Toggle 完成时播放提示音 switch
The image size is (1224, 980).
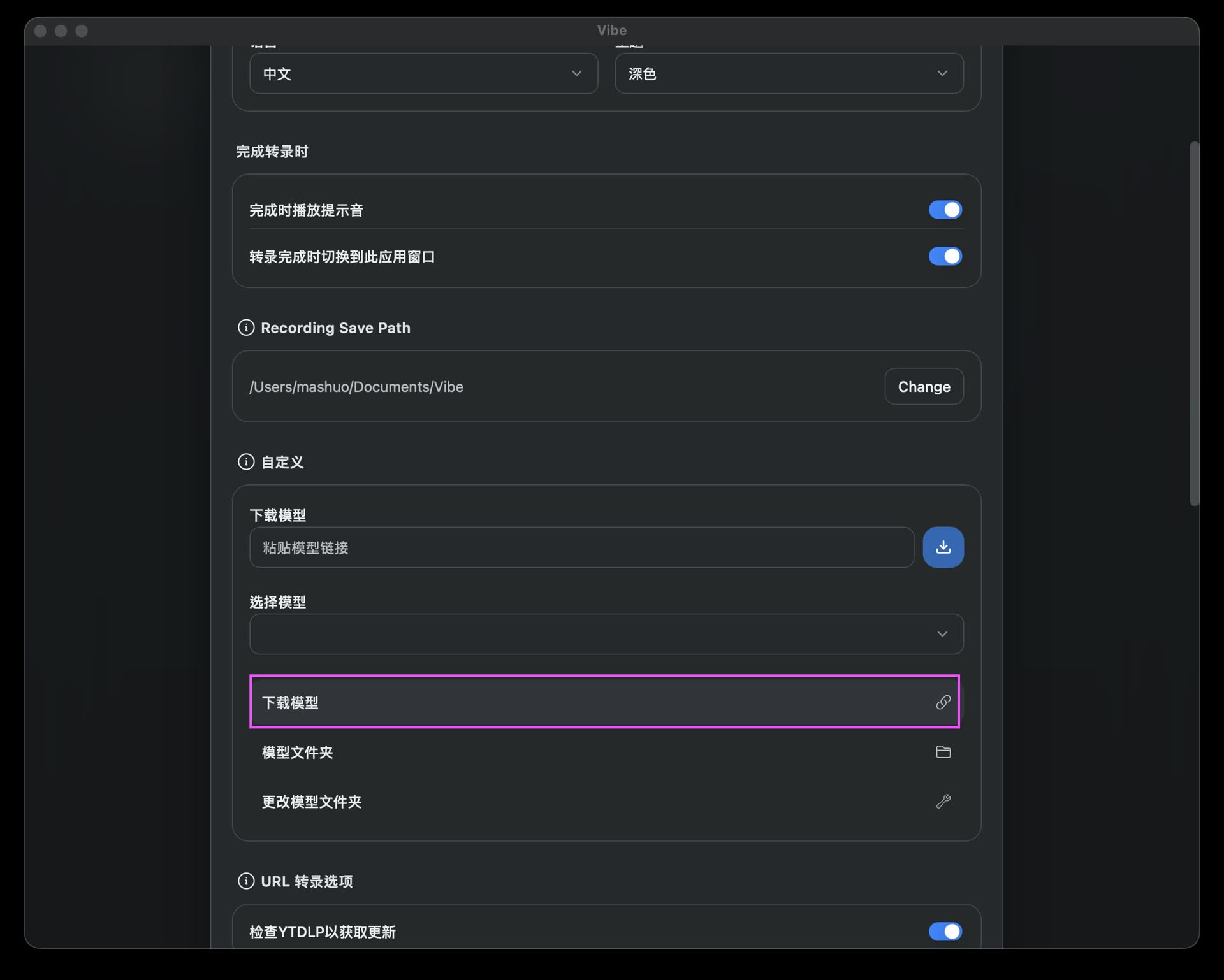[945, 210]
